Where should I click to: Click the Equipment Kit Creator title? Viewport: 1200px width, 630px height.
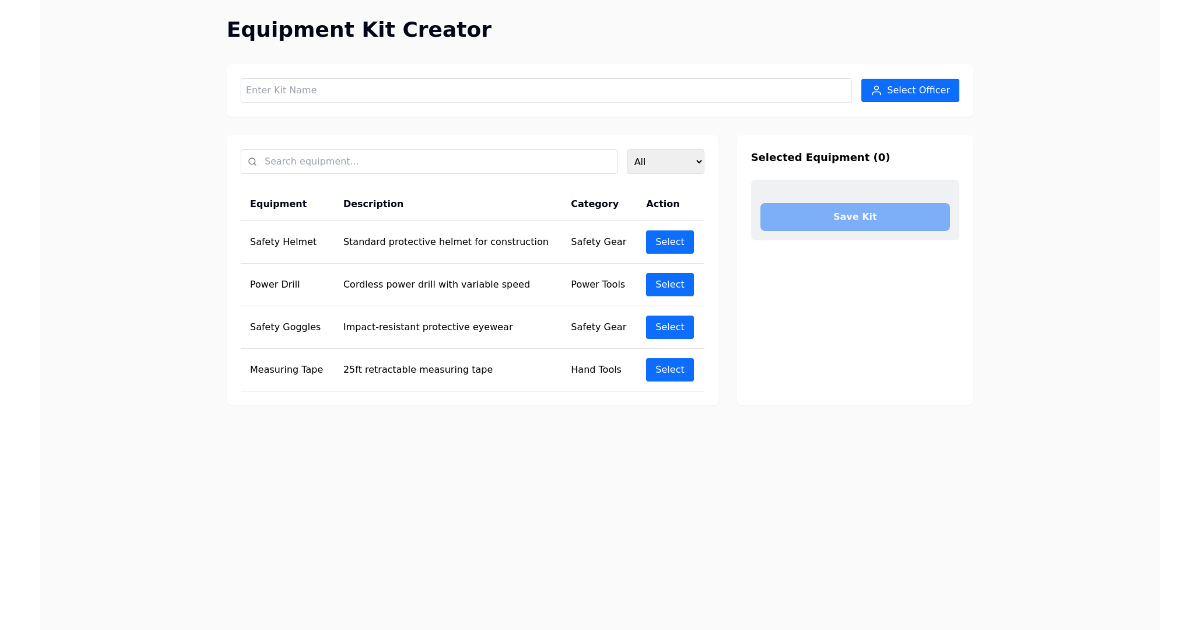click(359, 29)
